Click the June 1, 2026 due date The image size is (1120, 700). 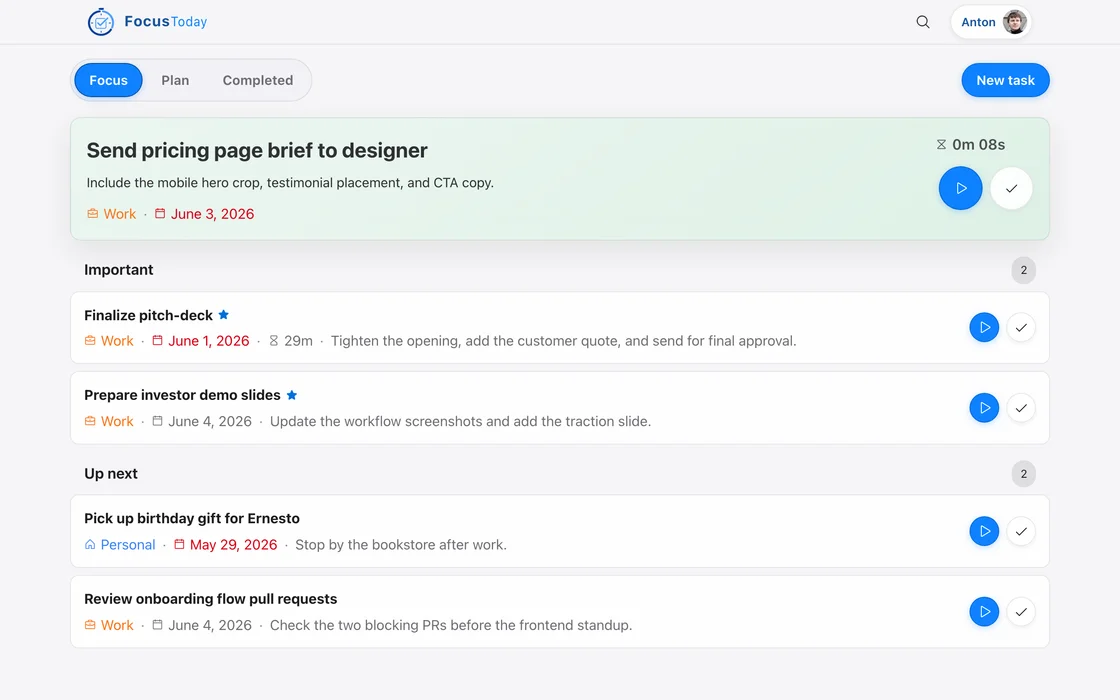[x=209, y=341]
